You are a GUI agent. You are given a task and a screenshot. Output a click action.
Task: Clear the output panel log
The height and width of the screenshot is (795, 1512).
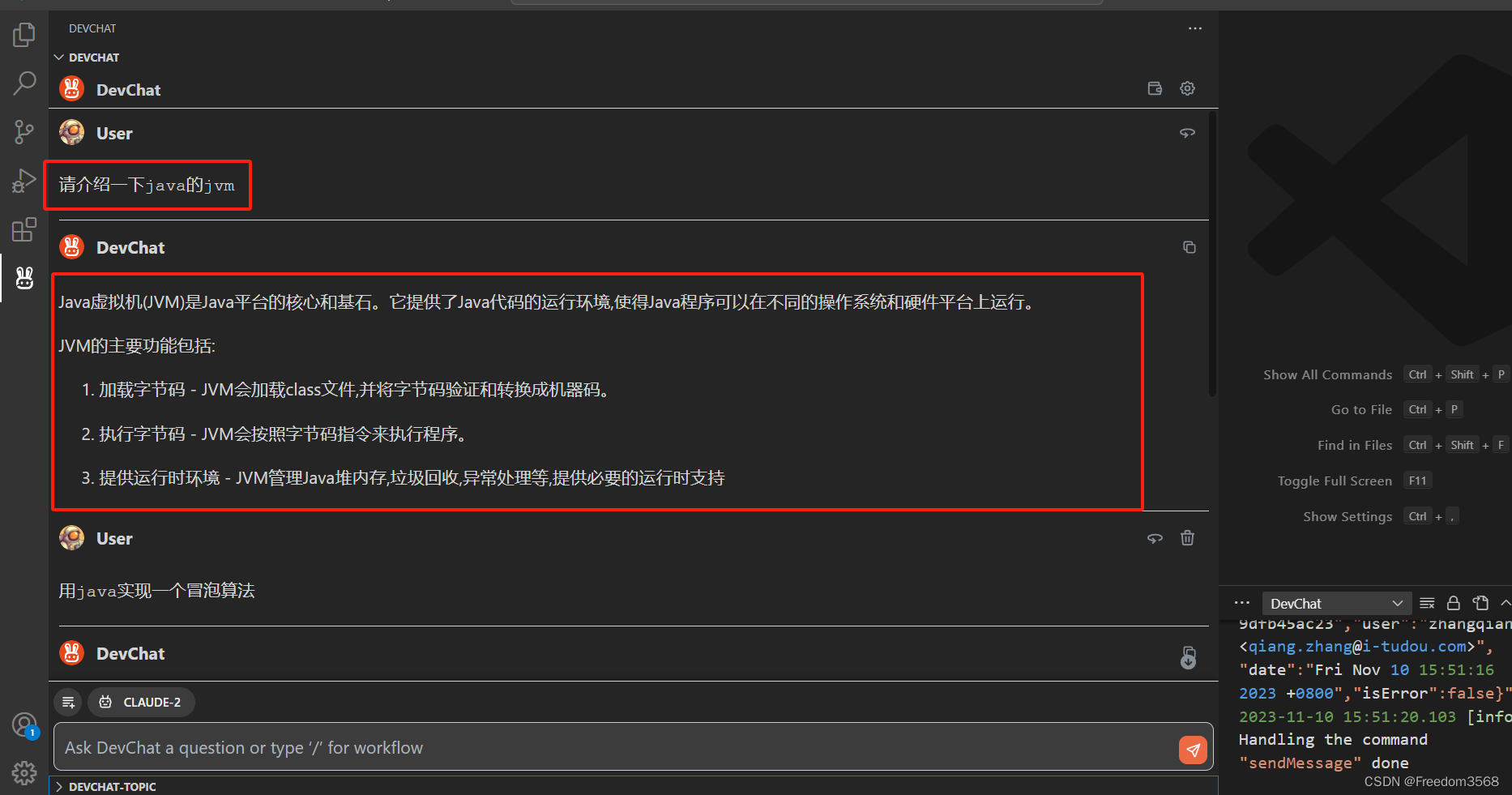[x=1427, y=603]
